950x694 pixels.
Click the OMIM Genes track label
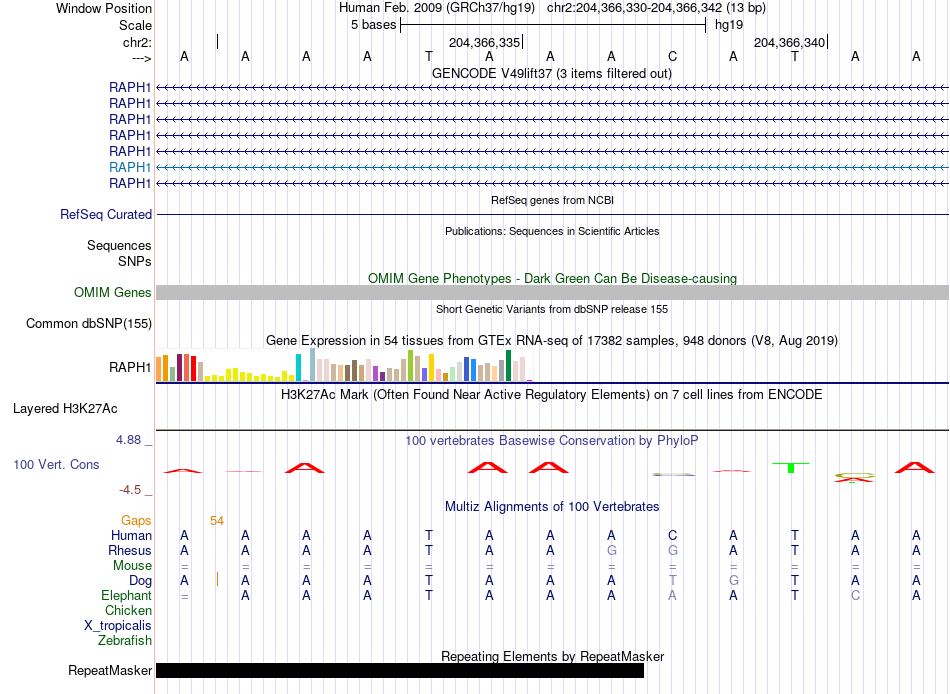[x=113, y=293]
